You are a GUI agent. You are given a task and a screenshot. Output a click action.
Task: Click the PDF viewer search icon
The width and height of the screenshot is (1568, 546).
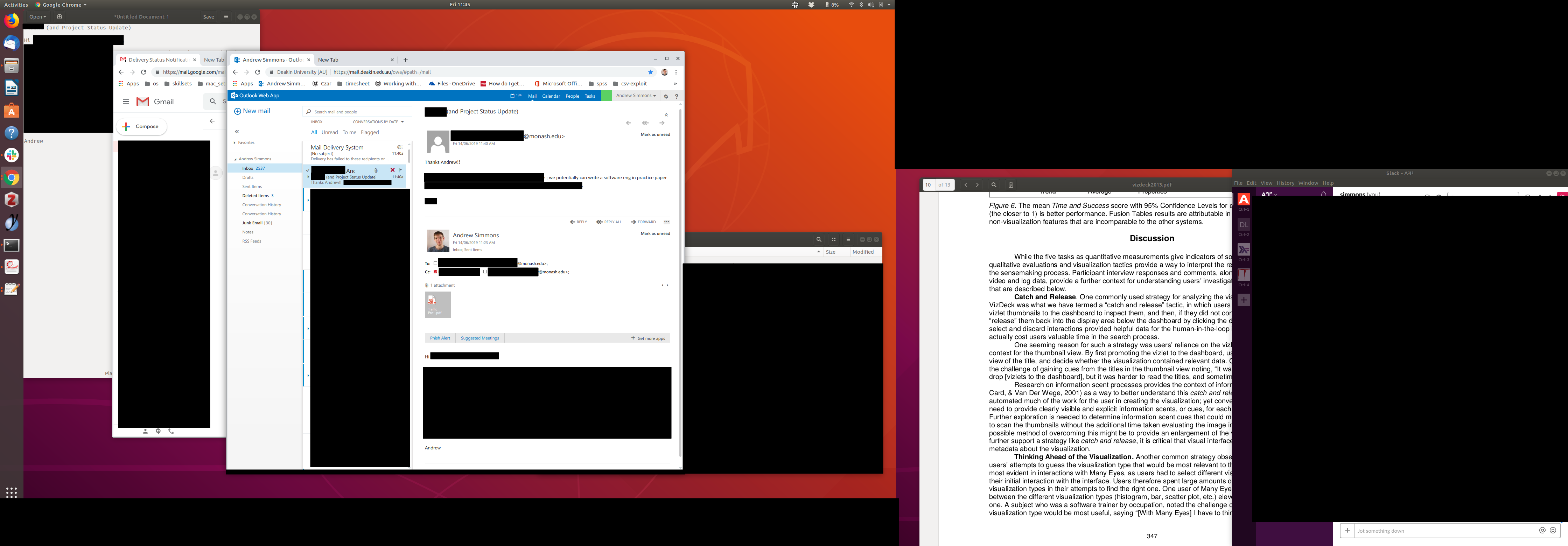tap(993, 185)
